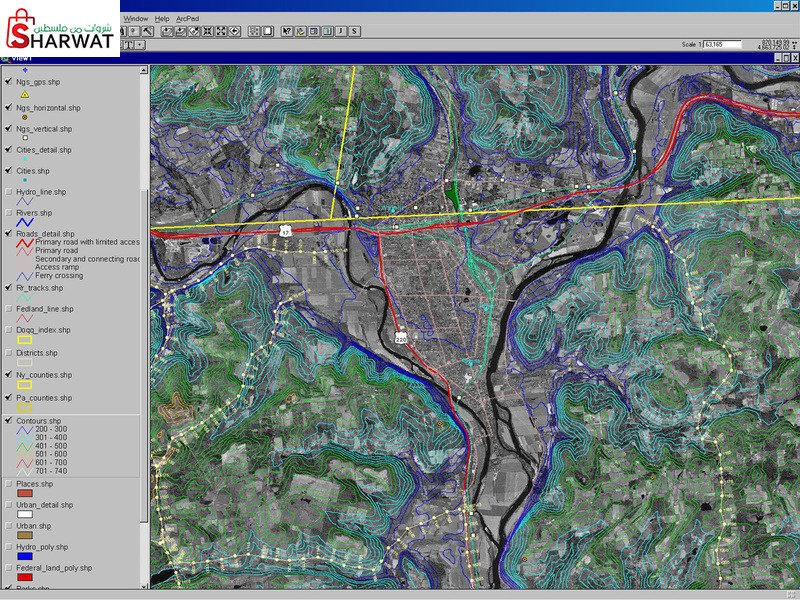
Task: Click Zoom to Previous Extent button
Action: pos(235,31)
